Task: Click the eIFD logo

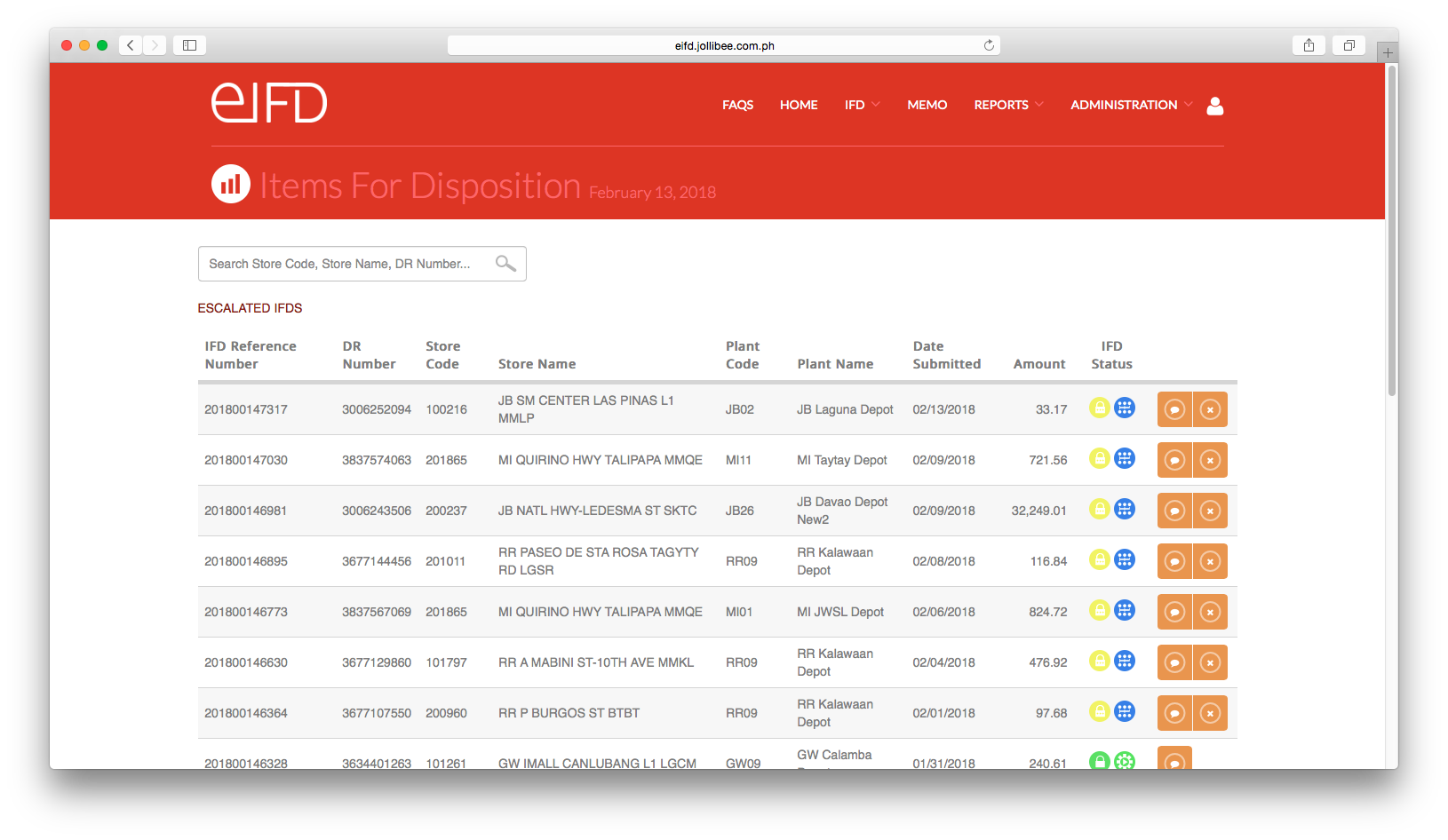Action: [x=269, y=102]
